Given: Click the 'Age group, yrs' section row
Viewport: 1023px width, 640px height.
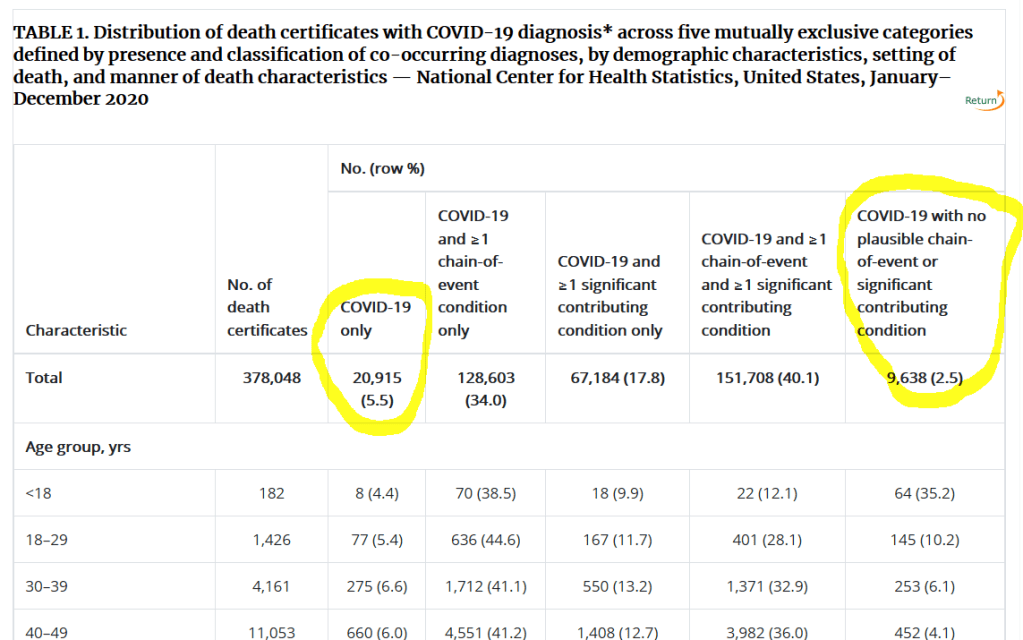Looking at the screenshot, I should (78, 447).
